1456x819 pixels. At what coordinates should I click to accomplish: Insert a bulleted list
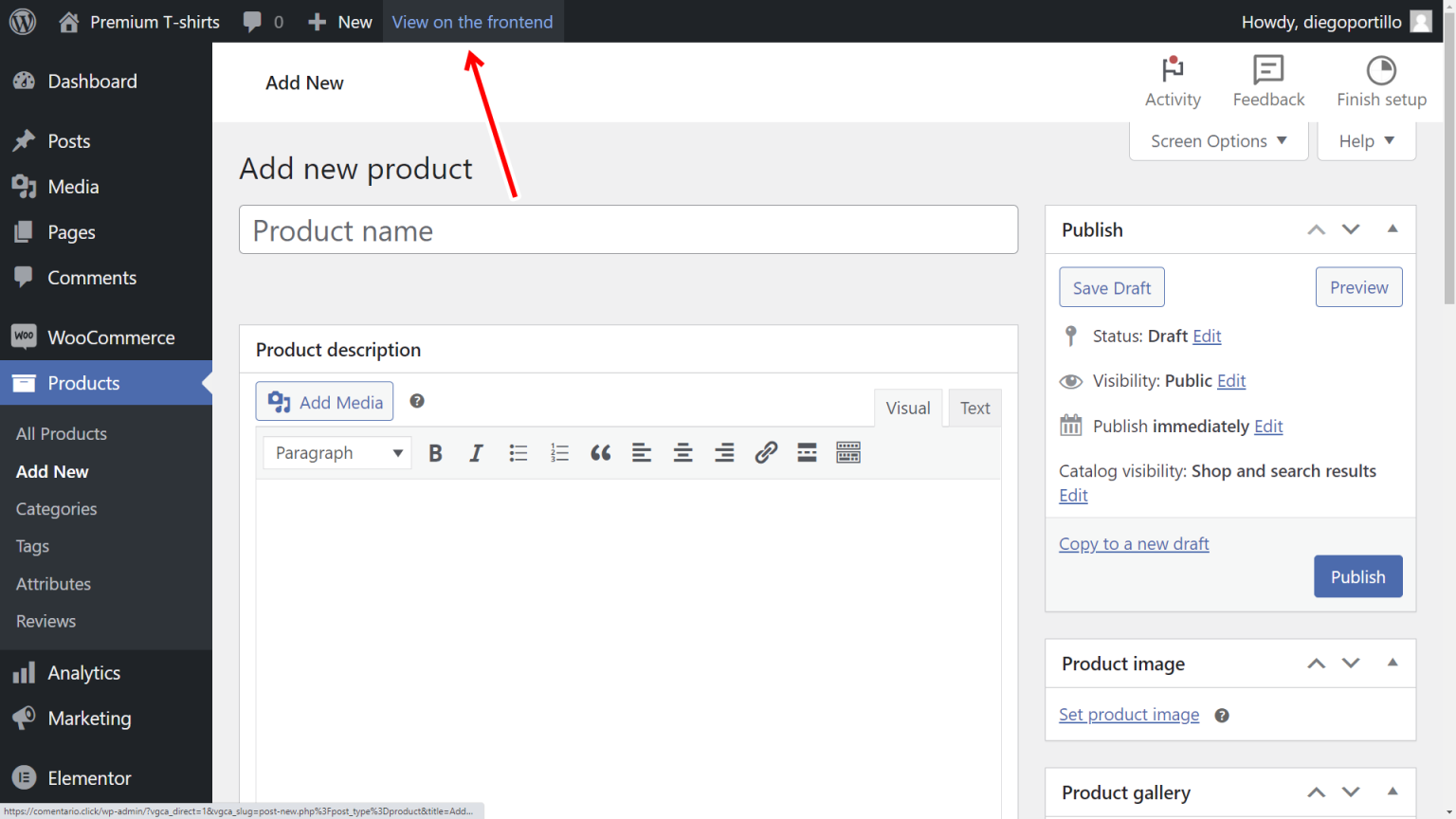point(518,452)
